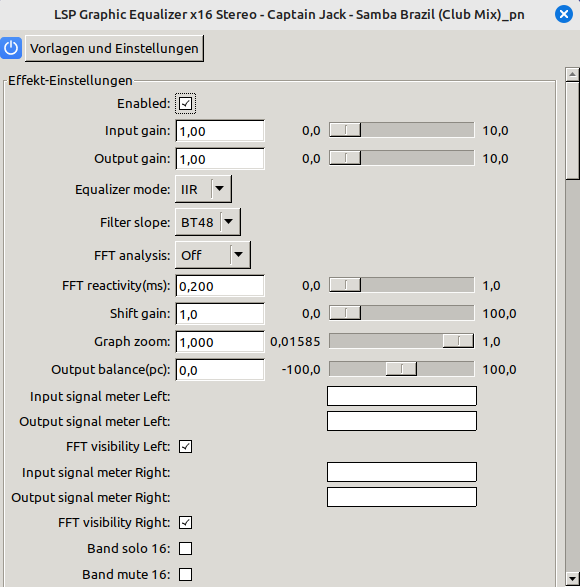This screenshot has height=587, width=580.
Task: Click the Input gain slider handle
Action: click(345, 130)
